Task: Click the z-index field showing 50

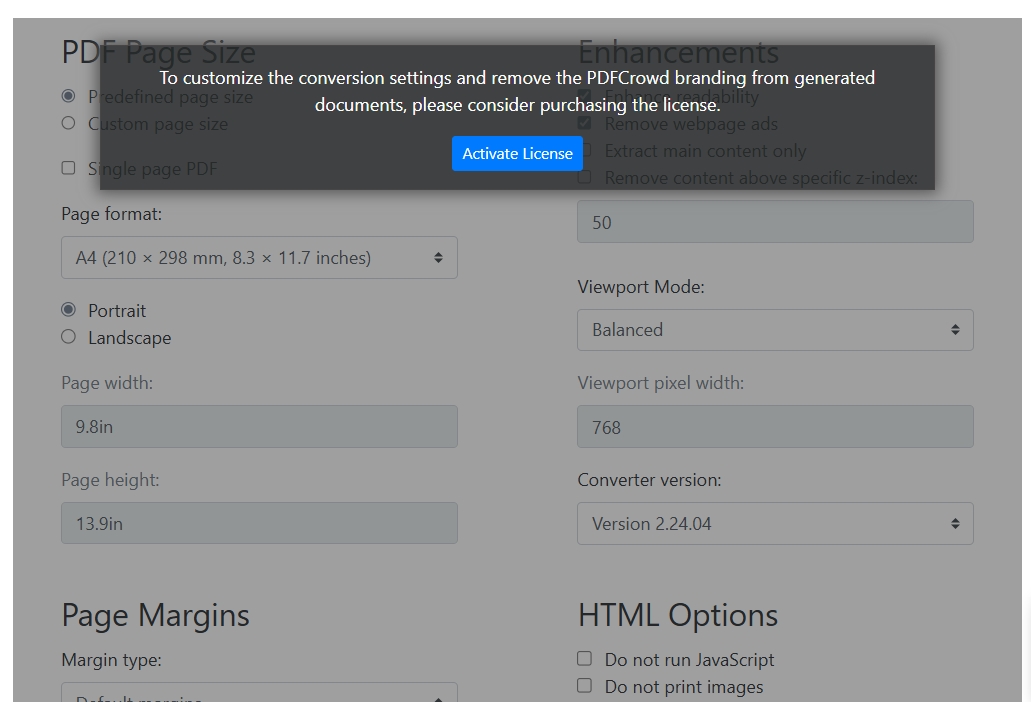Action: pyautogui.click(x=775, y=222)
